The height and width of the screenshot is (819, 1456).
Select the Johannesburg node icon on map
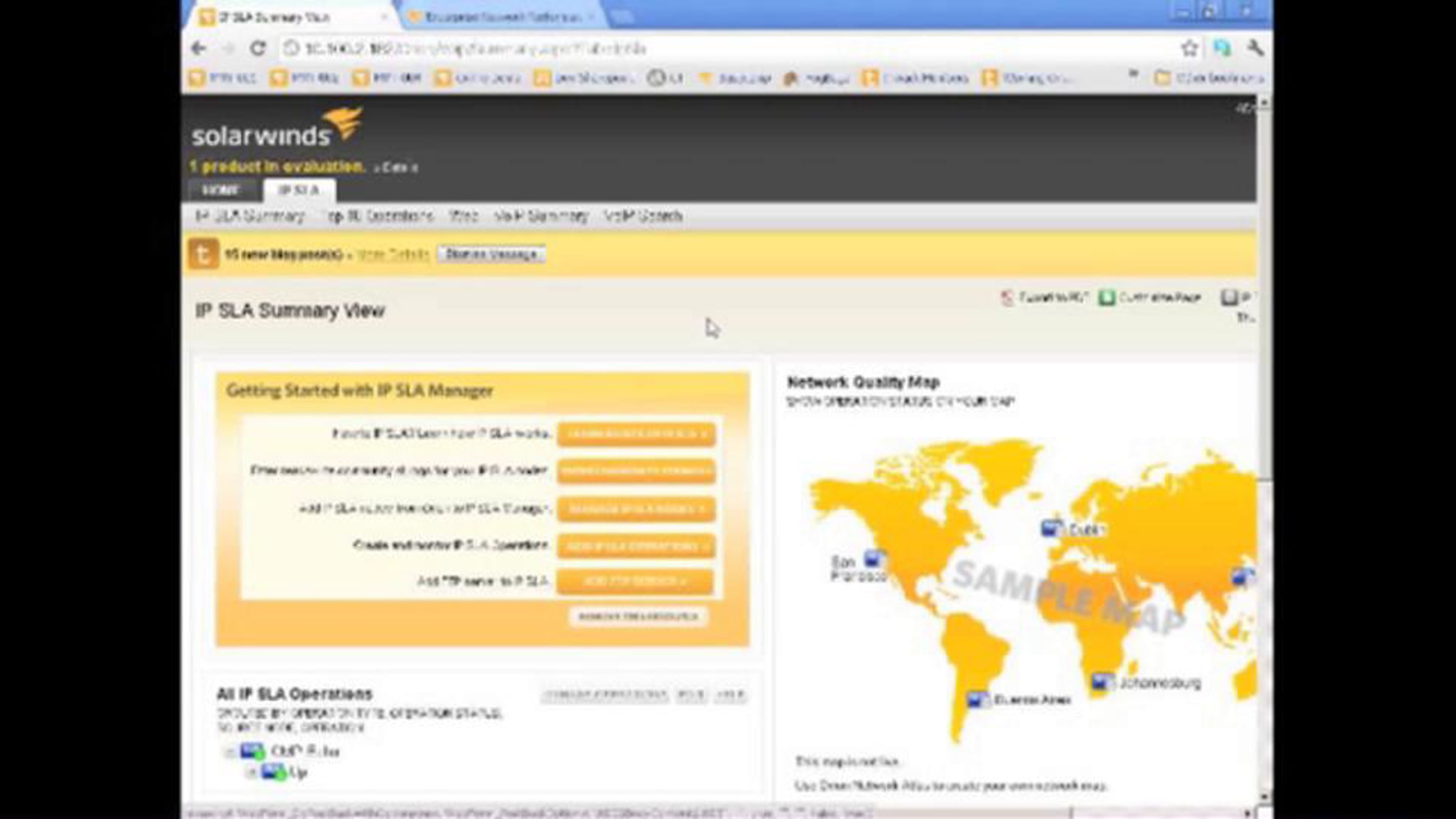coord(1102,682)
